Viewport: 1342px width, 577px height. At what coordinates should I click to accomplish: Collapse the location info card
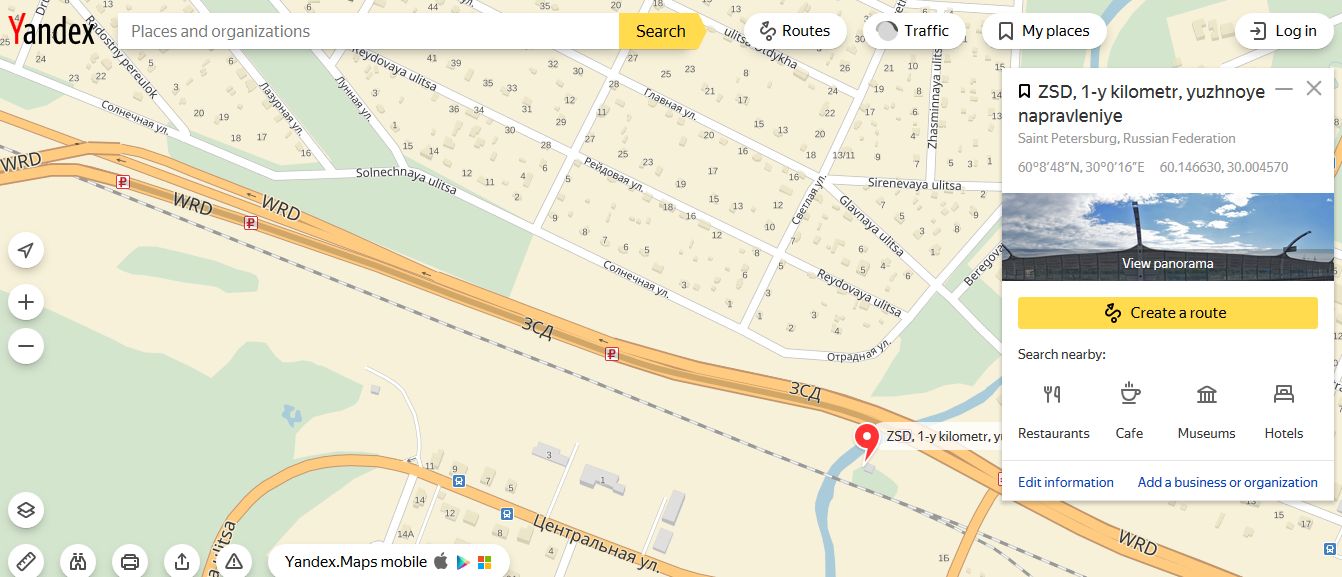[x=1285, y=89]
